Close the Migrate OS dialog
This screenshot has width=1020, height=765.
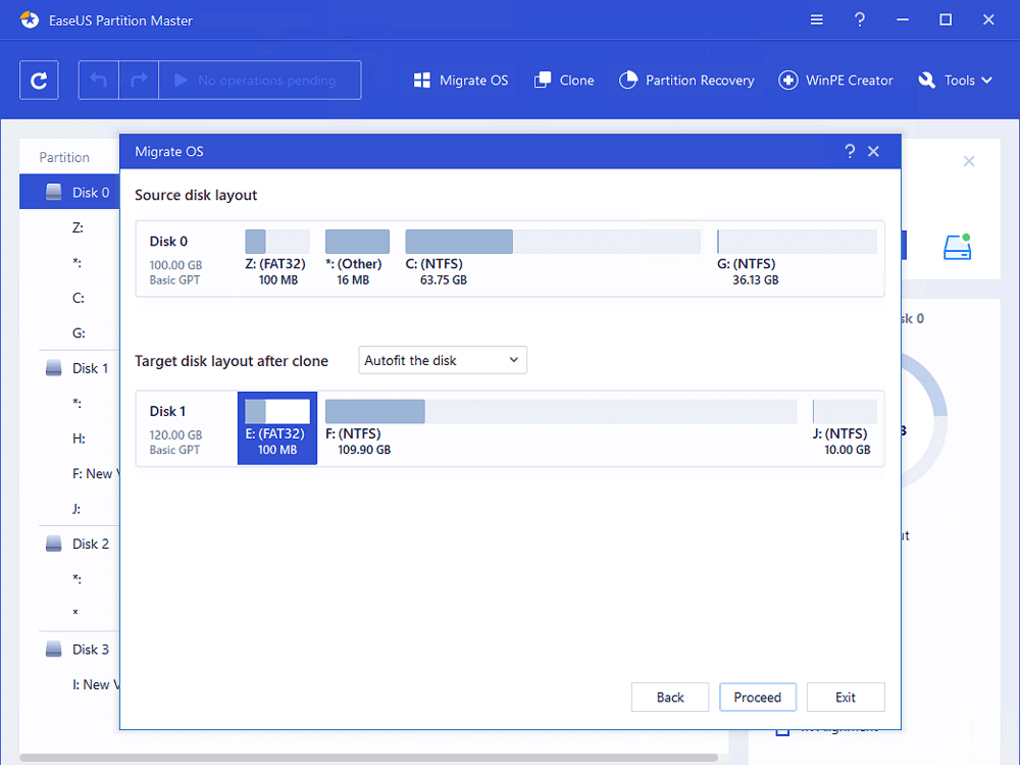(874, 152)
